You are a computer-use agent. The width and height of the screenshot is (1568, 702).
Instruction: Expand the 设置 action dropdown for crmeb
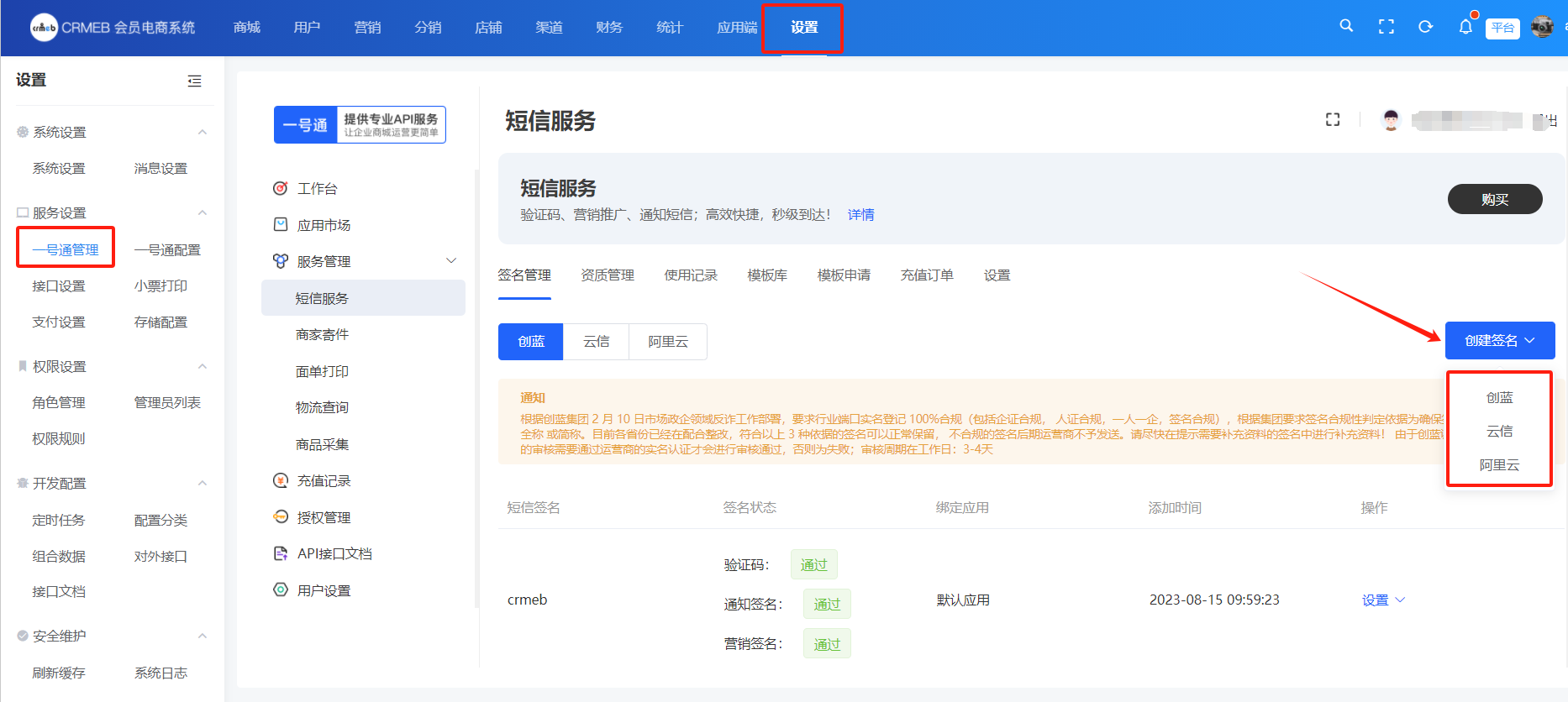[x=1383, y=600]
